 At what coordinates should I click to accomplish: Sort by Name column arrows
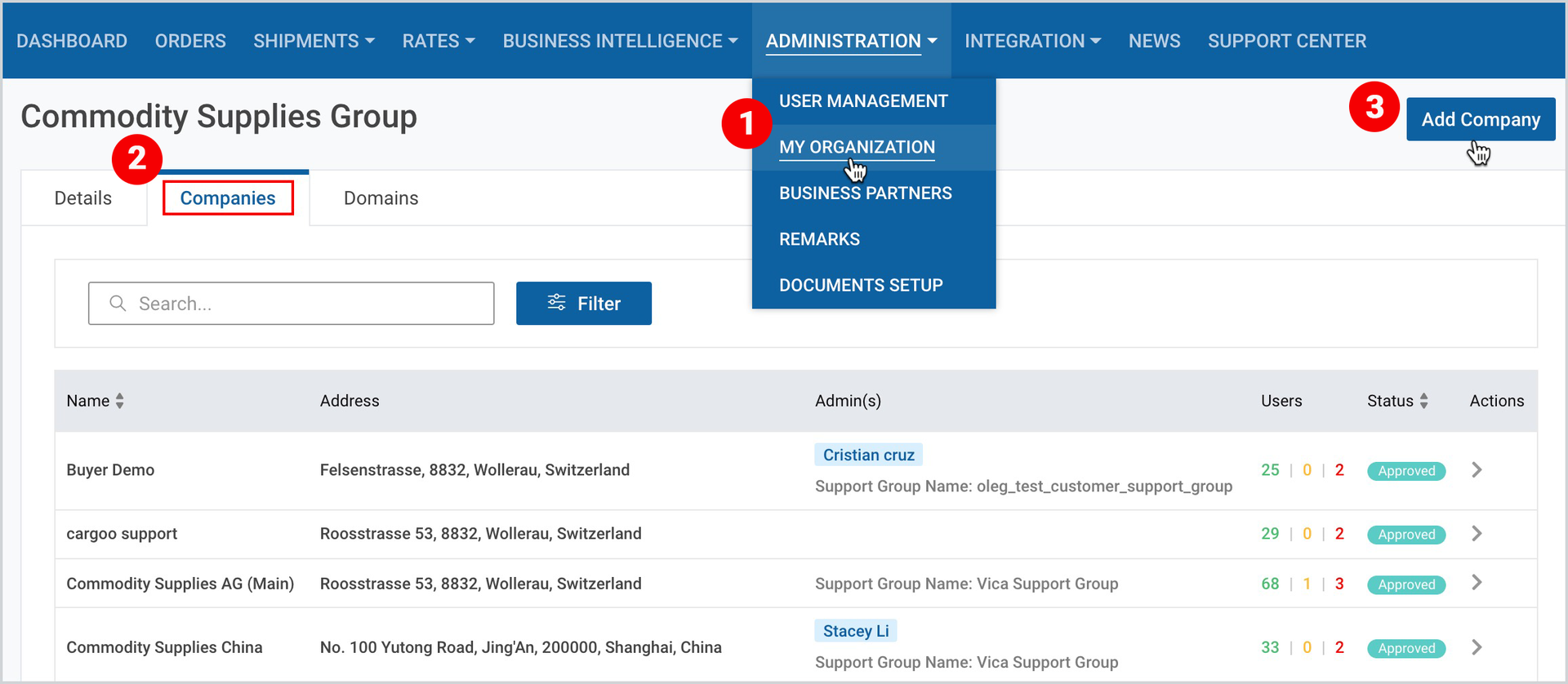120,401
